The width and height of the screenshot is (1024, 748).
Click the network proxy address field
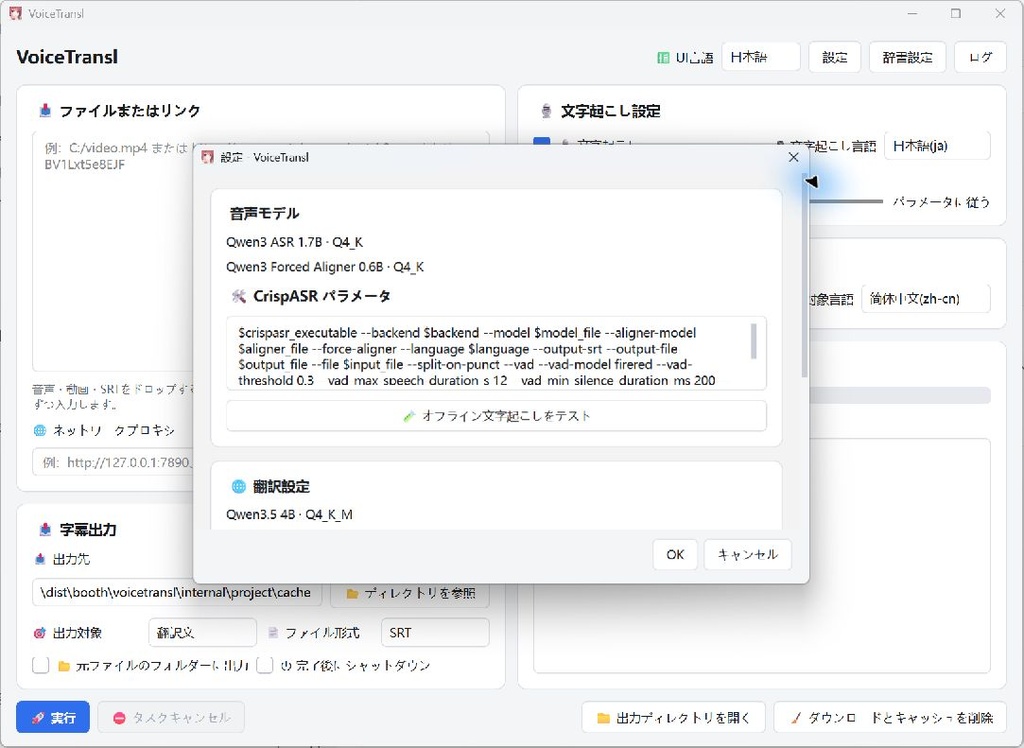pos(113,463)
